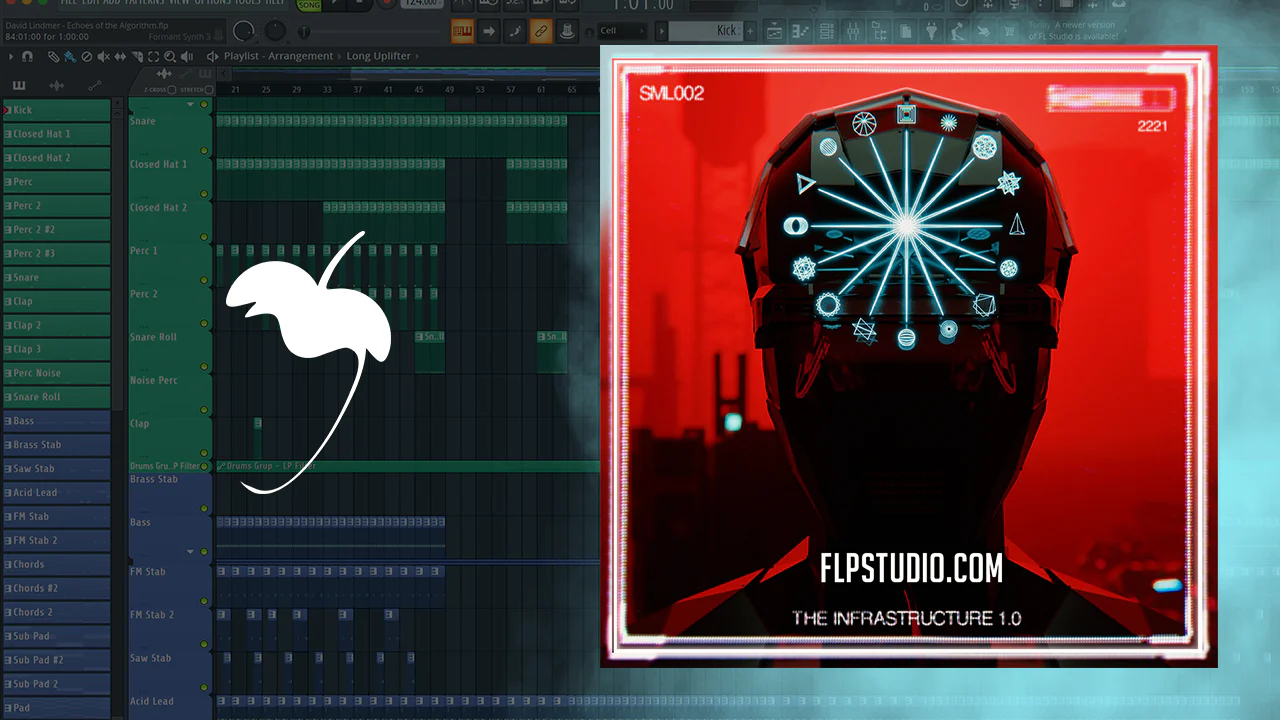The height and width of the screenshot is (720, 1280).
Task: Adjust the main volume knob
Action: tap(244, 31)
